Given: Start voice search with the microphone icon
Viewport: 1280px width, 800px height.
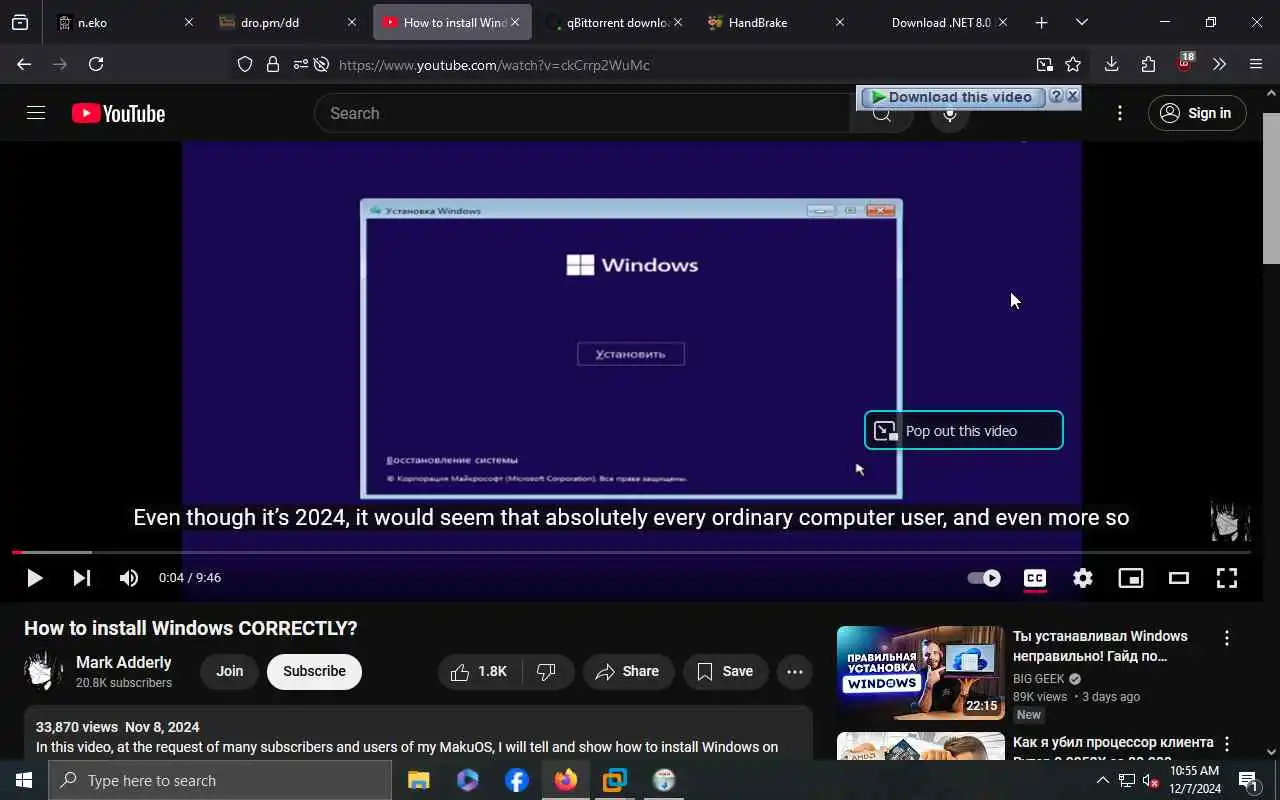Looking at the screenshot, I should pyautogui.click(x=950, y=113).
